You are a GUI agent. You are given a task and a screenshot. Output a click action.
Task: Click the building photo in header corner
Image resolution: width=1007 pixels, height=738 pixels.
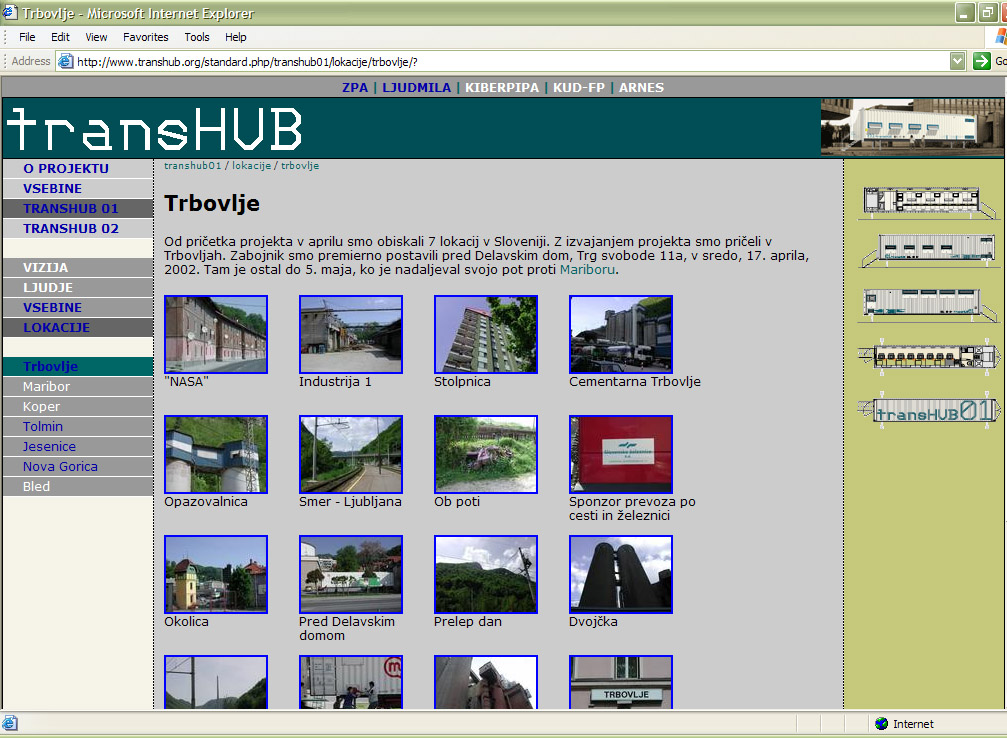coord(912,127)
